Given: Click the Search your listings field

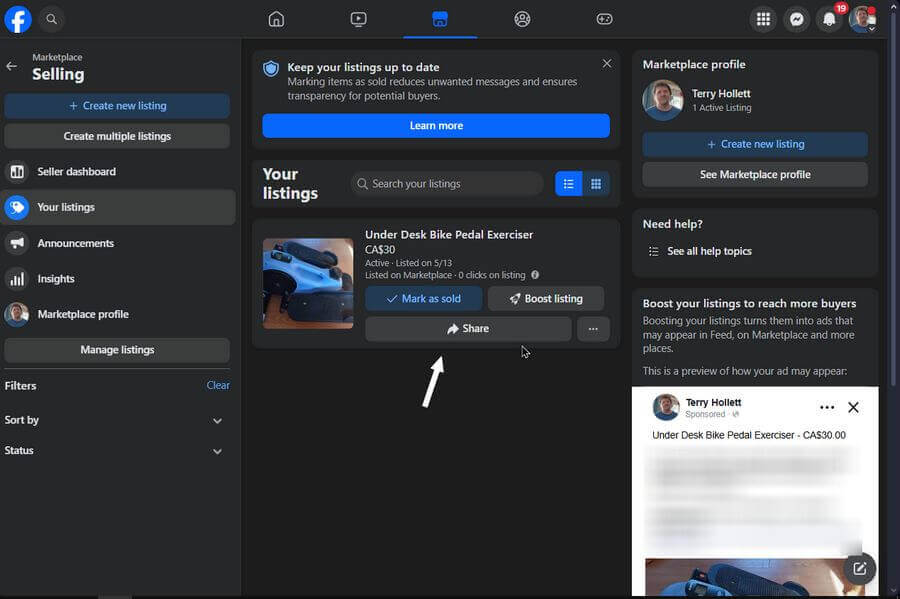Looking at the screenshot, I should pyautogui.click(x=447, y=184).
